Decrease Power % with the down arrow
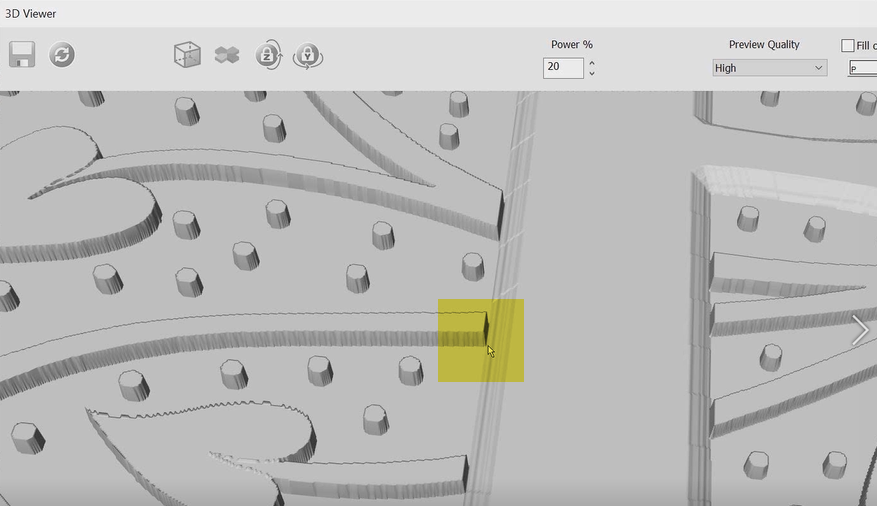This screenshot has width=877, height=506. tap(592, 73)
